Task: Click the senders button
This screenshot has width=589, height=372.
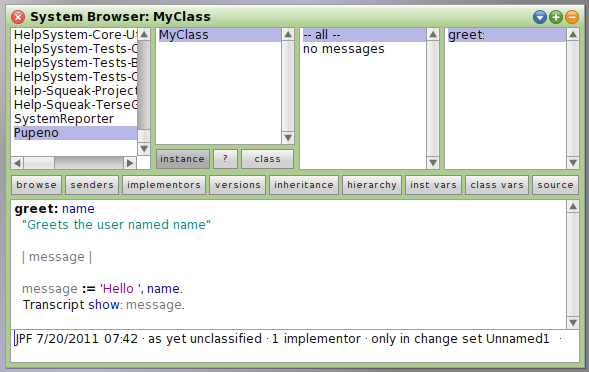Action: pyautogui.click(x=92, y=185)
